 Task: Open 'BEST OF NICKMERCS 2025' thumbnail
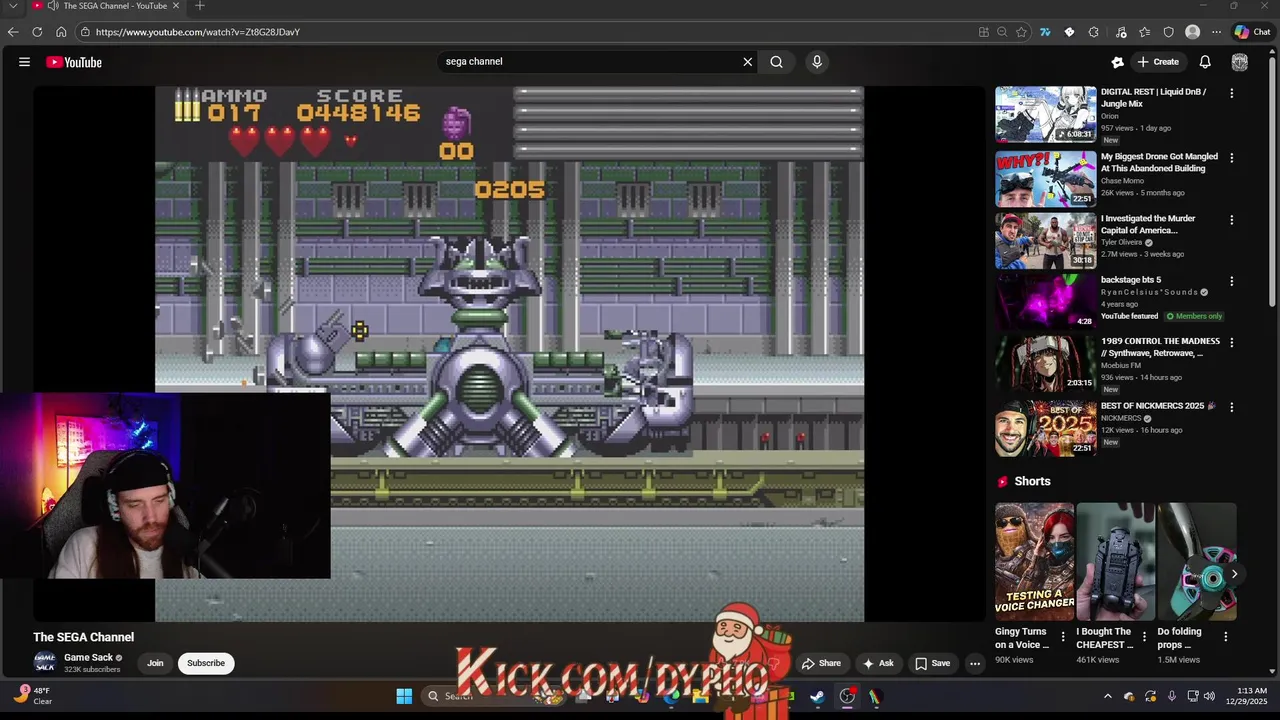1045,428
